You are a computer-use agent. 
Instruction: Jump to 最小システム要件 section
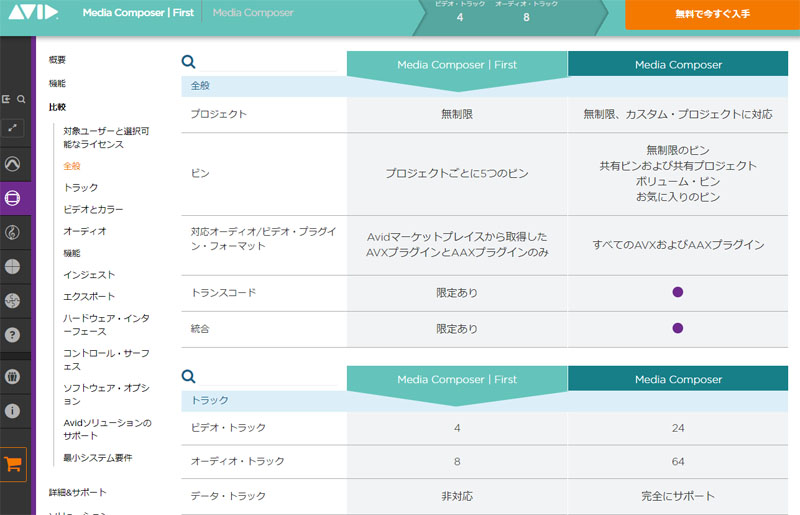pyautogui.click(x=97, y=458)
